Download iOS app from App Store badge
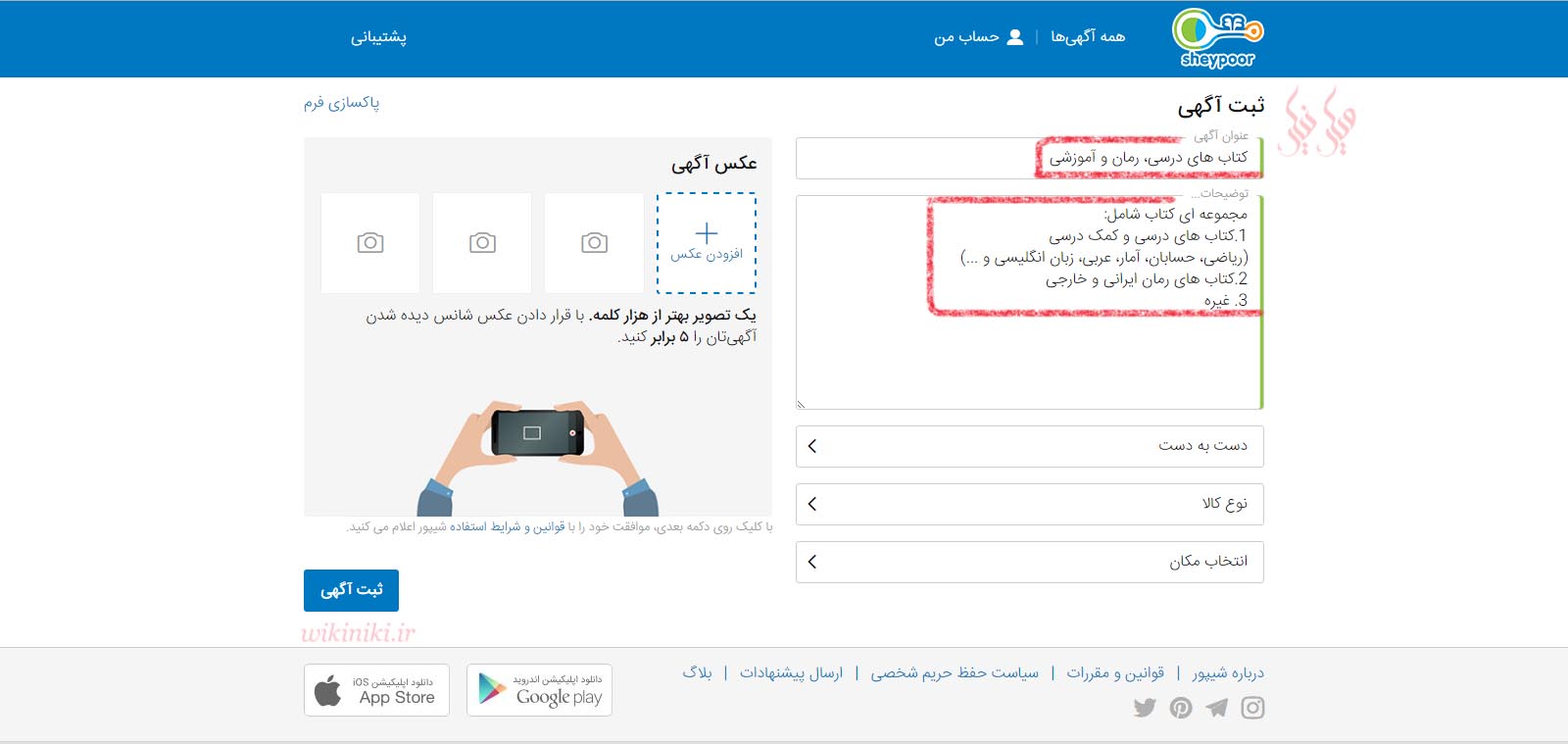 pos(376,690)
